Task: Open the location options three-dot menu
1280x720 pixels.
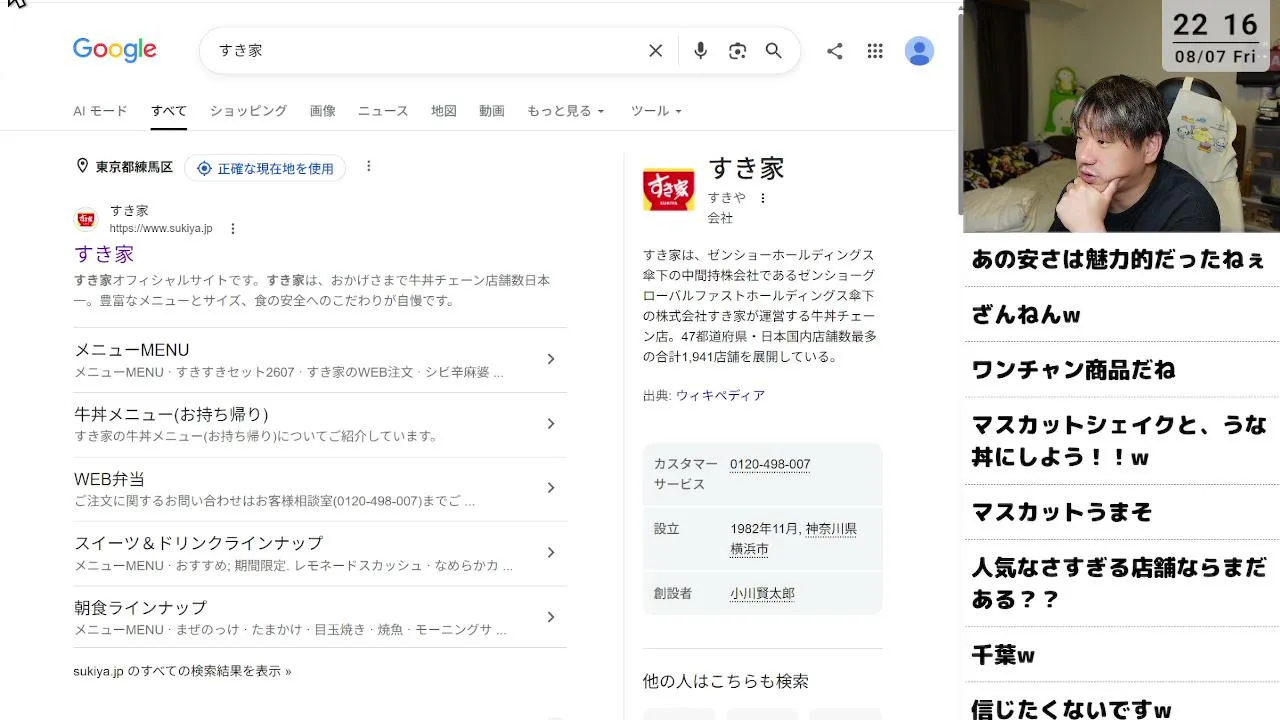Action: tap(368, 167)
